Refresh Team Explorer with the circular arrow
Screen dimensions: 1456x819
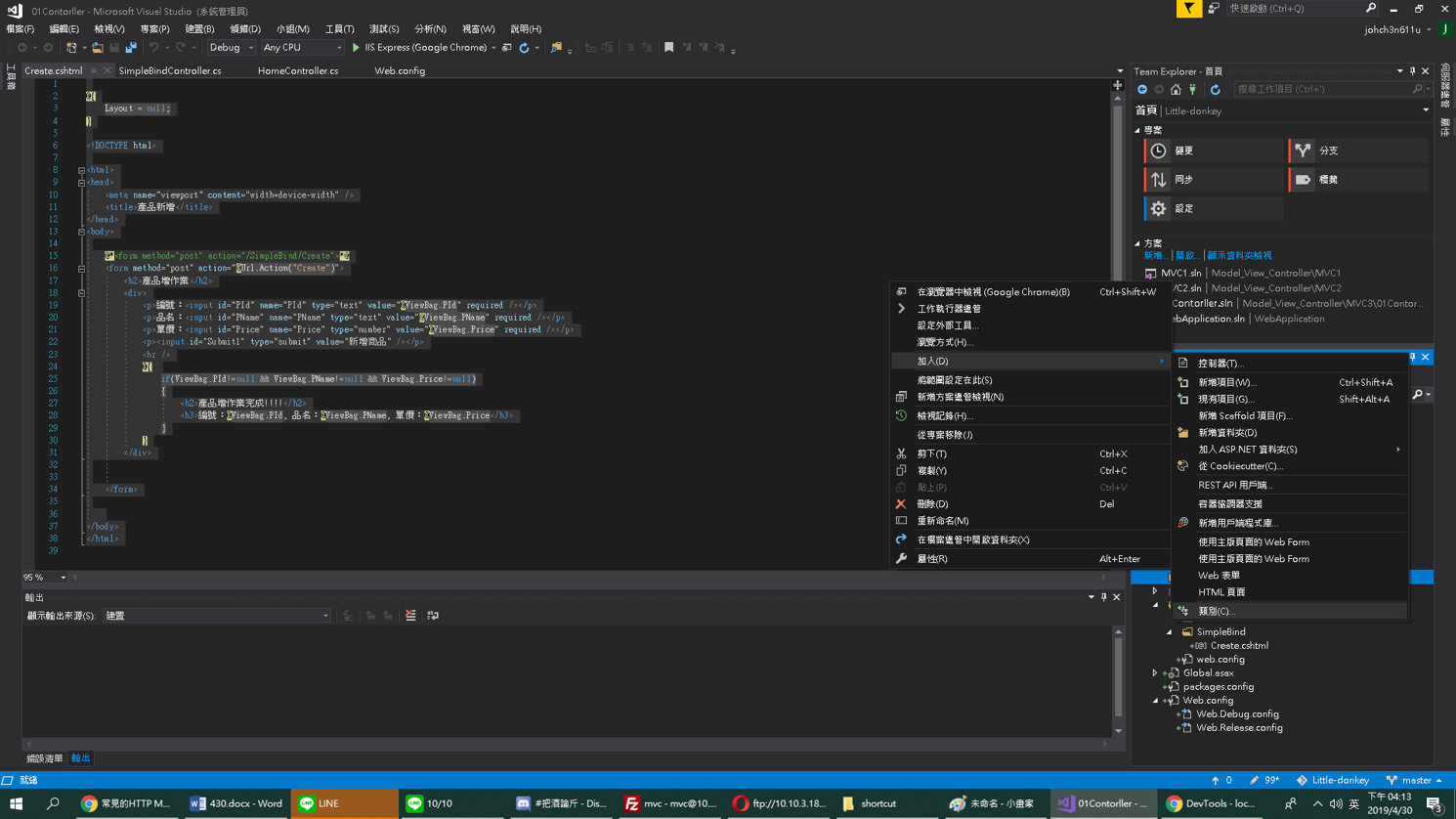(1216, 89)
